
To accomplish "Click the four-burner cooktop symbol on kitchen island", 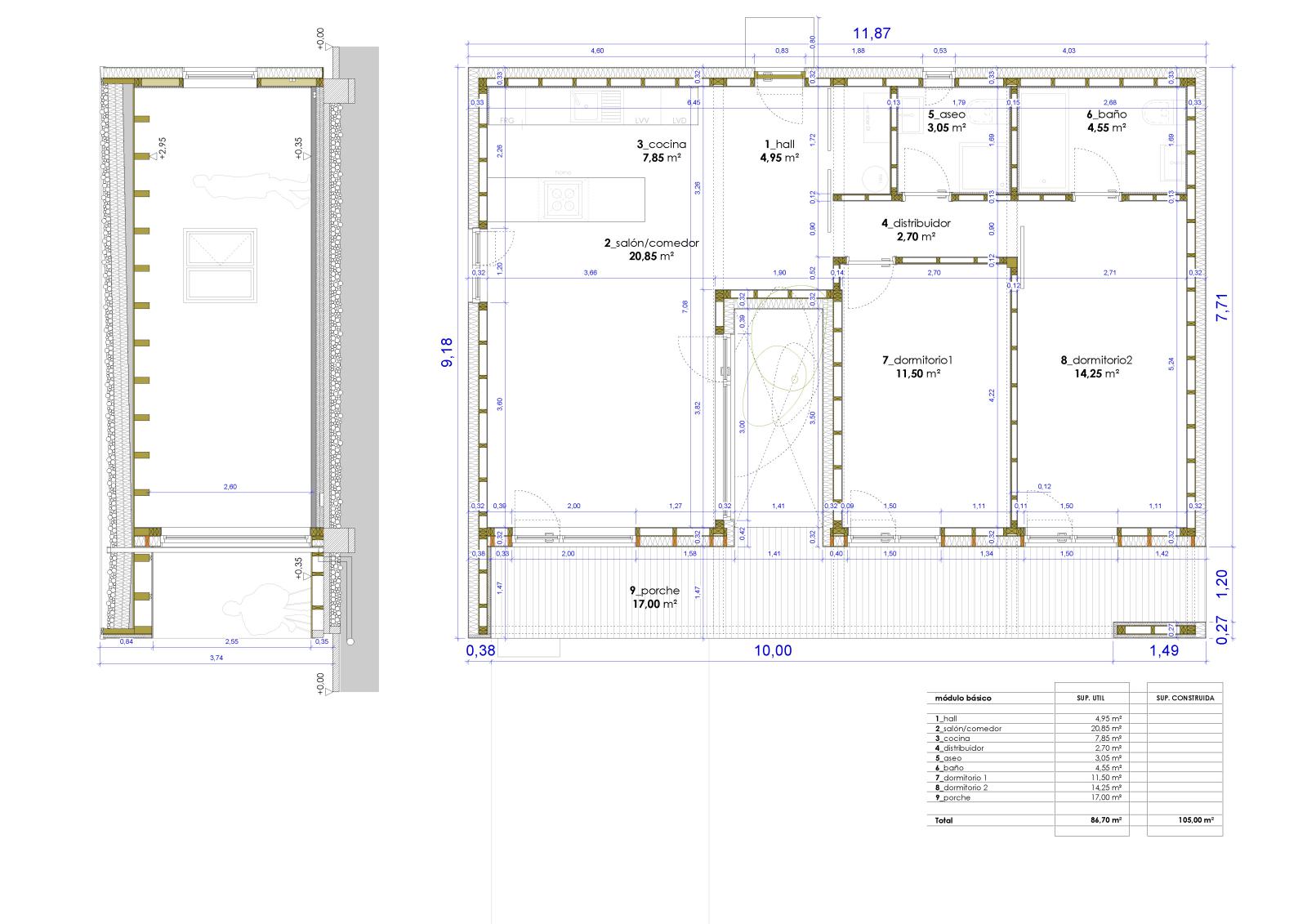I will point(562,199).
